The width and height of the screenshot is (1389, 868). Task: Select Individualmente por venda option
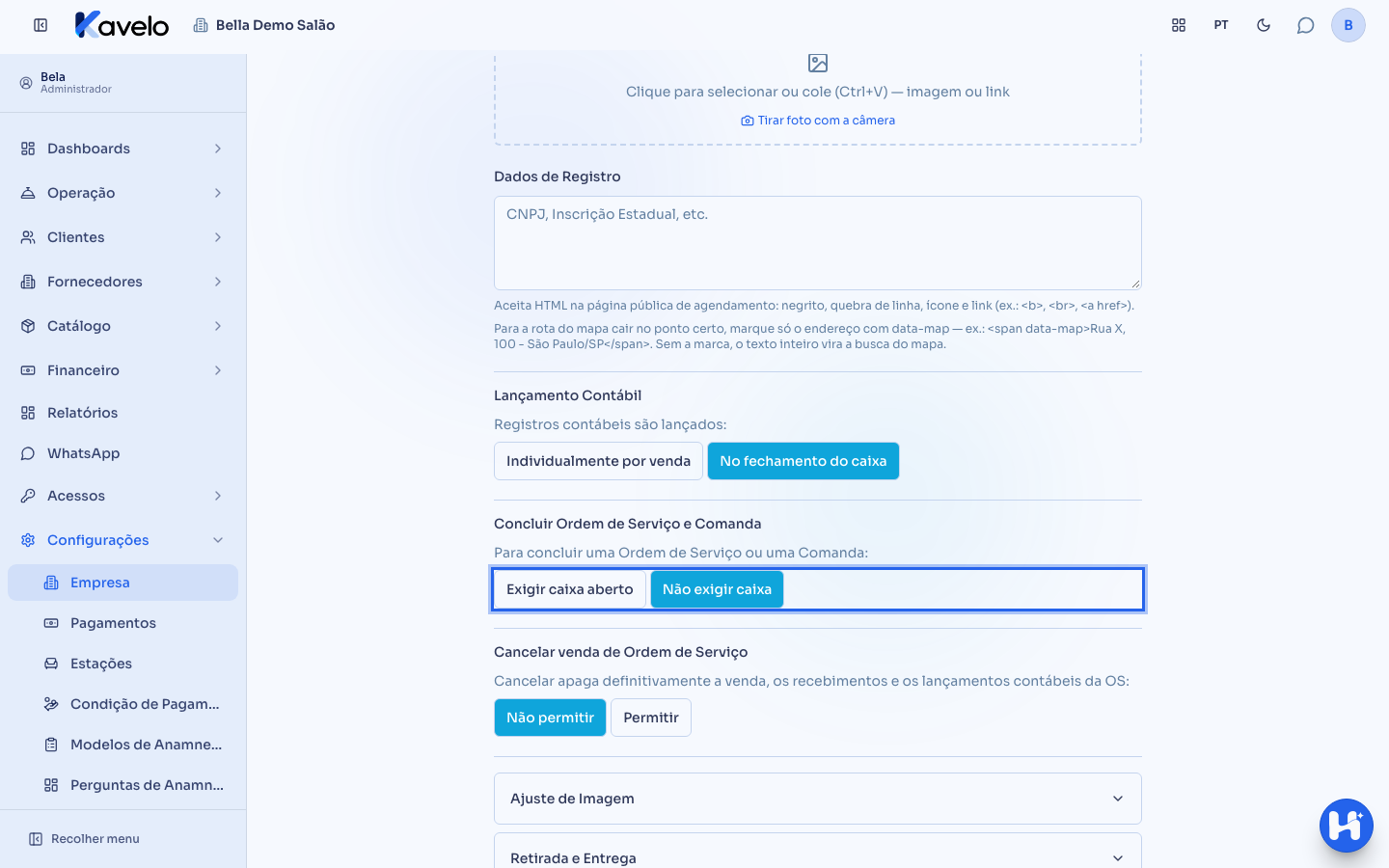point(598,461)
